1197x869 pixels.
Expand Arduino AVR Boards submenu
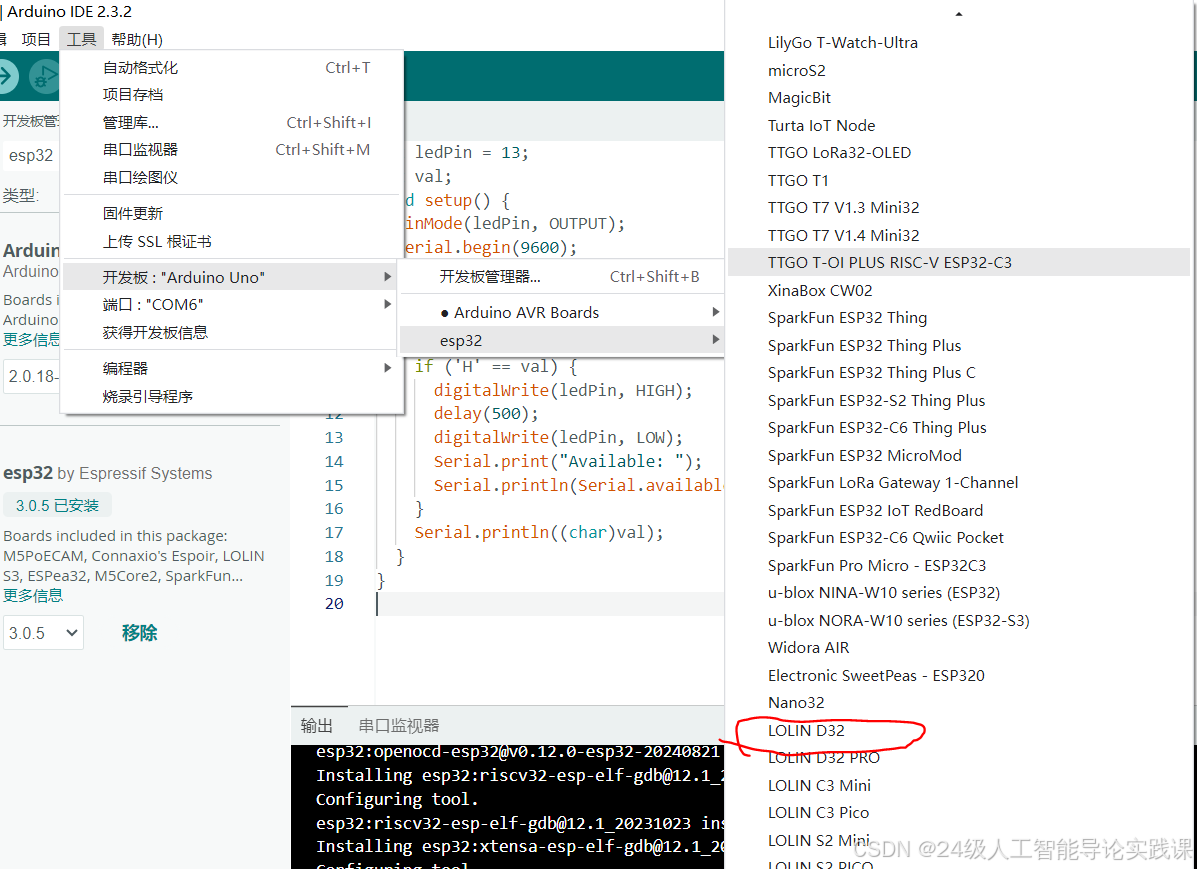point(562,312)
